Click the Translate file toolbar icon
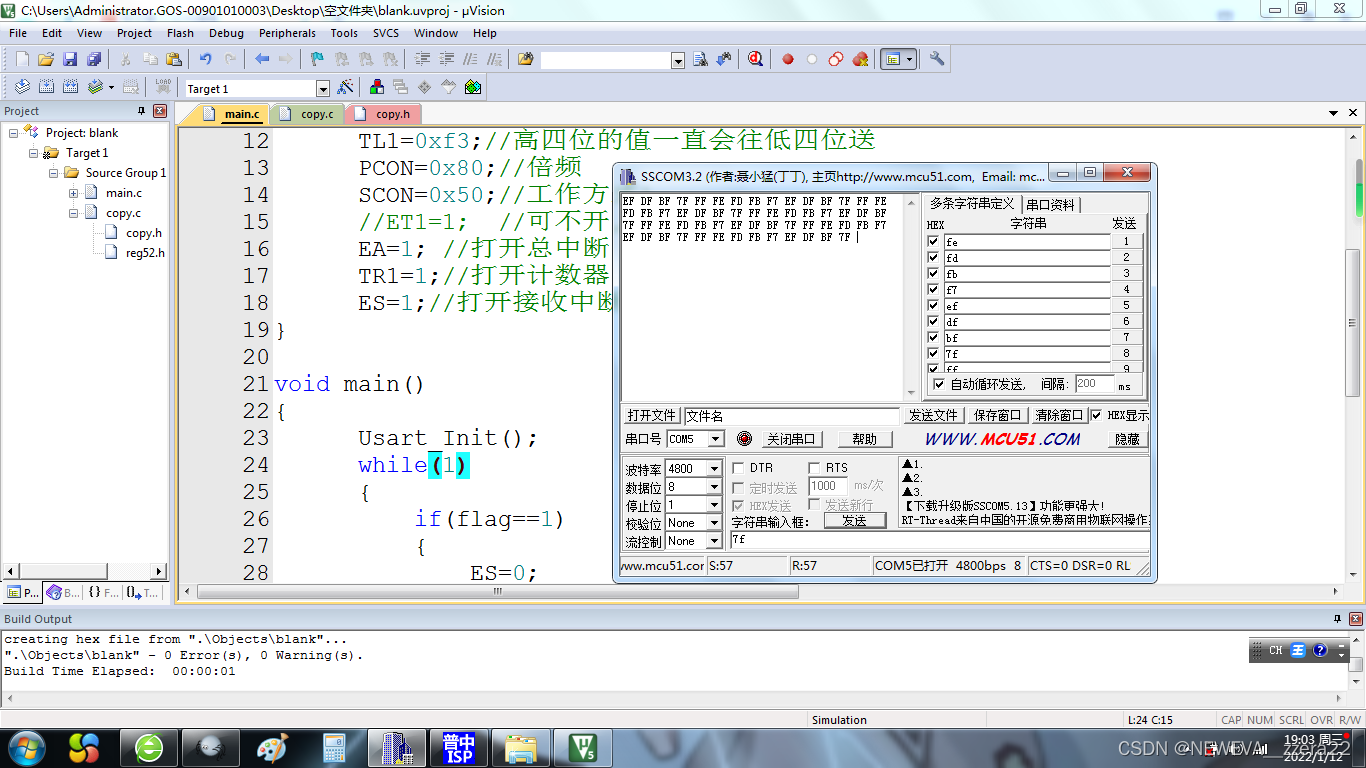The image size is (1366, 768). point(22,87)
